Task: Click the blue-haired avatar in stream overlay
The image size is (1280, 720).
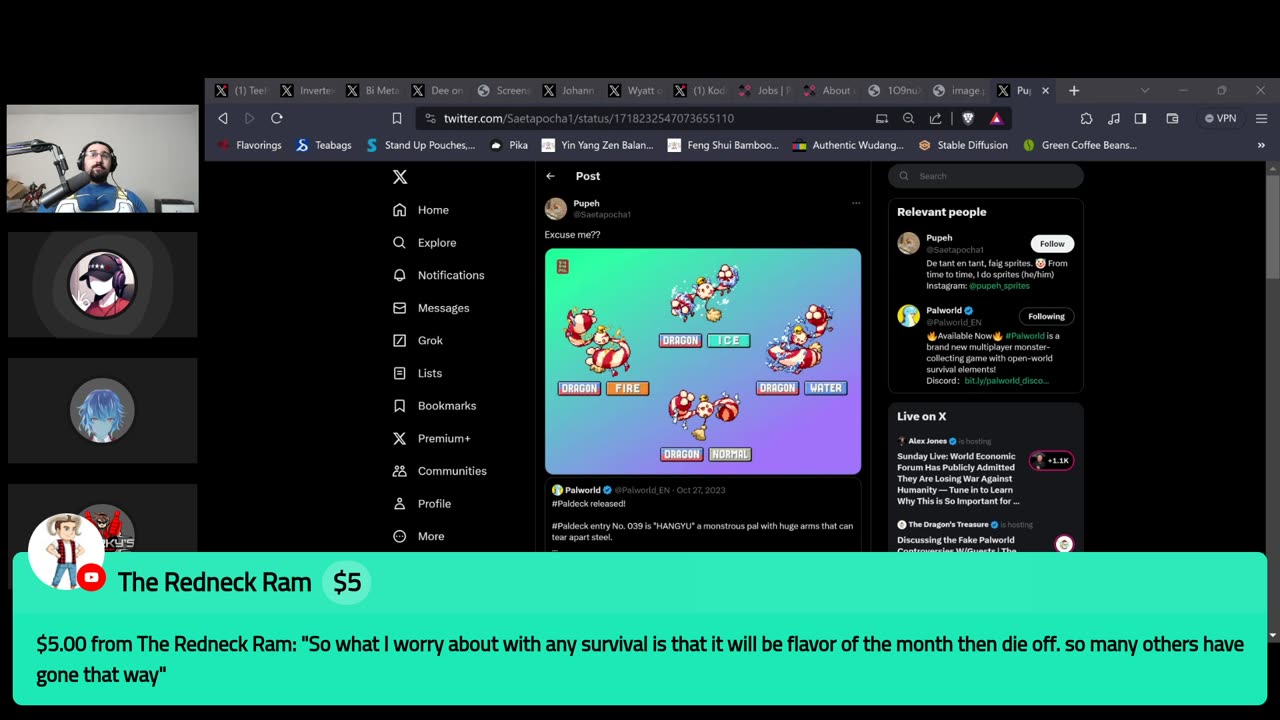Action: tap(102, 410)
